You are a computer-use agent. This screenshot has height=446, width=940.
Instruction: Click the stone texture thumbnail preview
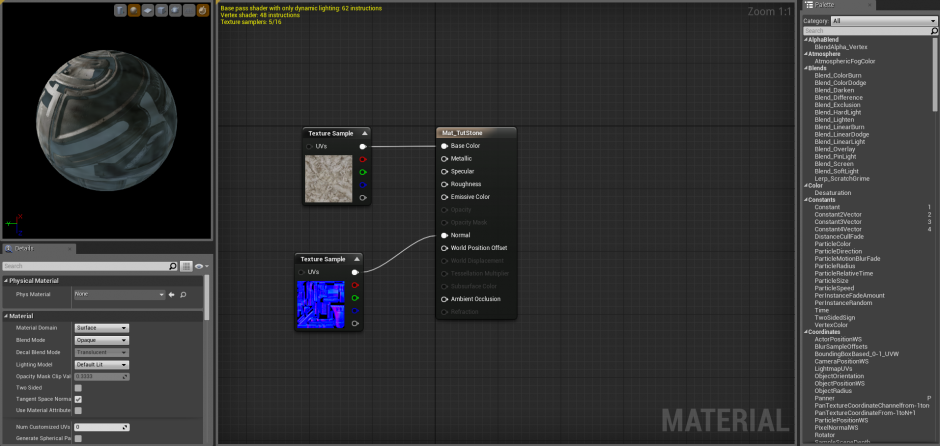point(329,179)
